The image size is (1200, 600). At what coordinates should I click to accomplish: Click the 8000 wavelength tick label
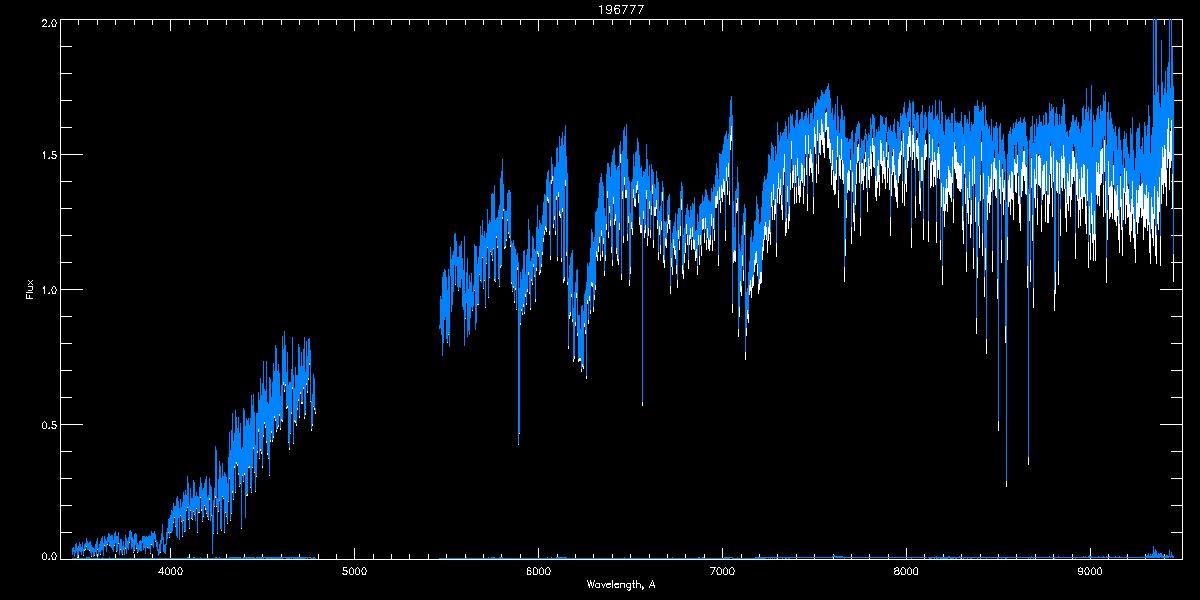tap(906, 571)
